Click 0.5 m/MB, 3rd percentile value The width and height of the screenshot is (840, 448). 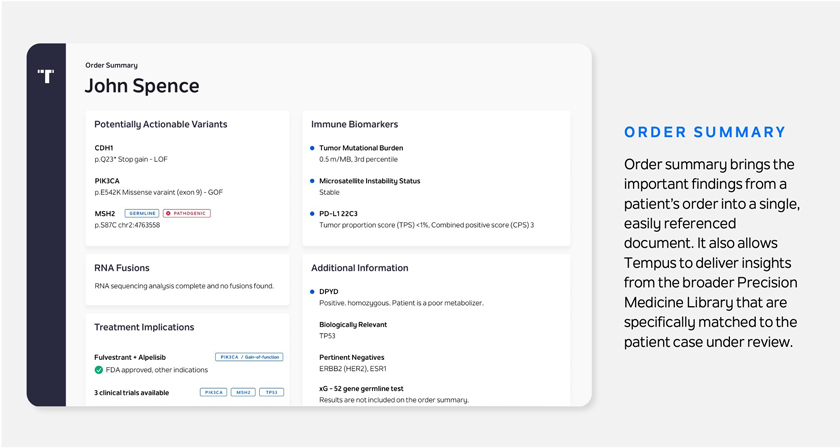click(x=358, y=159)
